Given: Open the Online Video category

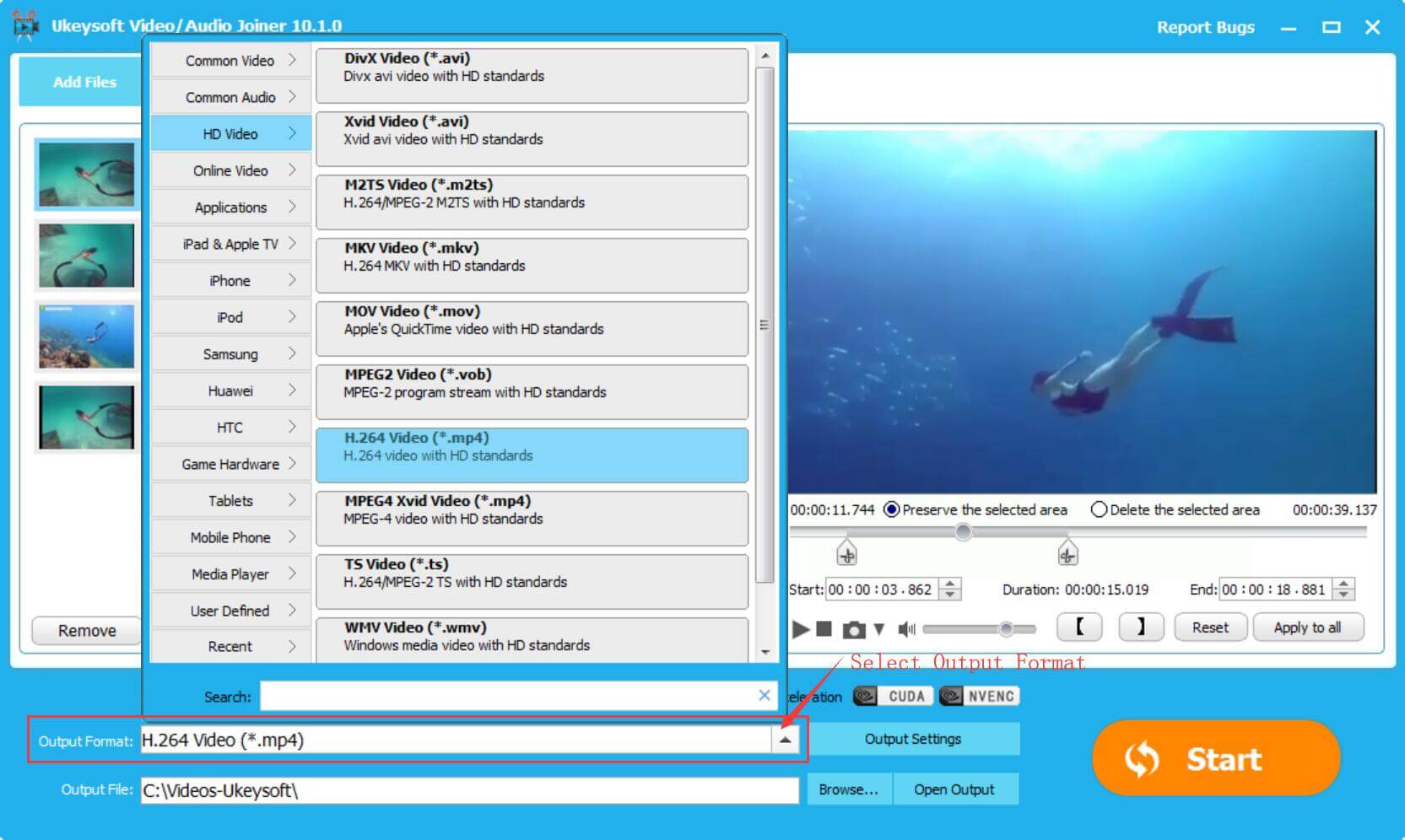Looking at the screenshot, I should click(x=230, y=170).
